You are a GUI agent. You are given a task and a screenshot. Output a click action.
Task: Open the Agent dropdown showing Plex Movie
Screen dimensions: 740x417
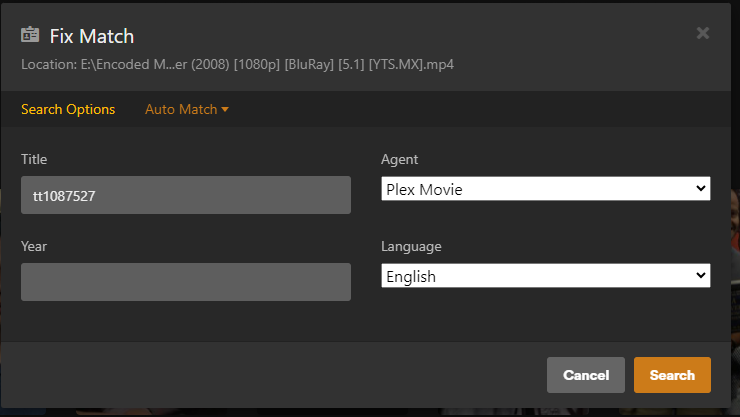[545, 189]
